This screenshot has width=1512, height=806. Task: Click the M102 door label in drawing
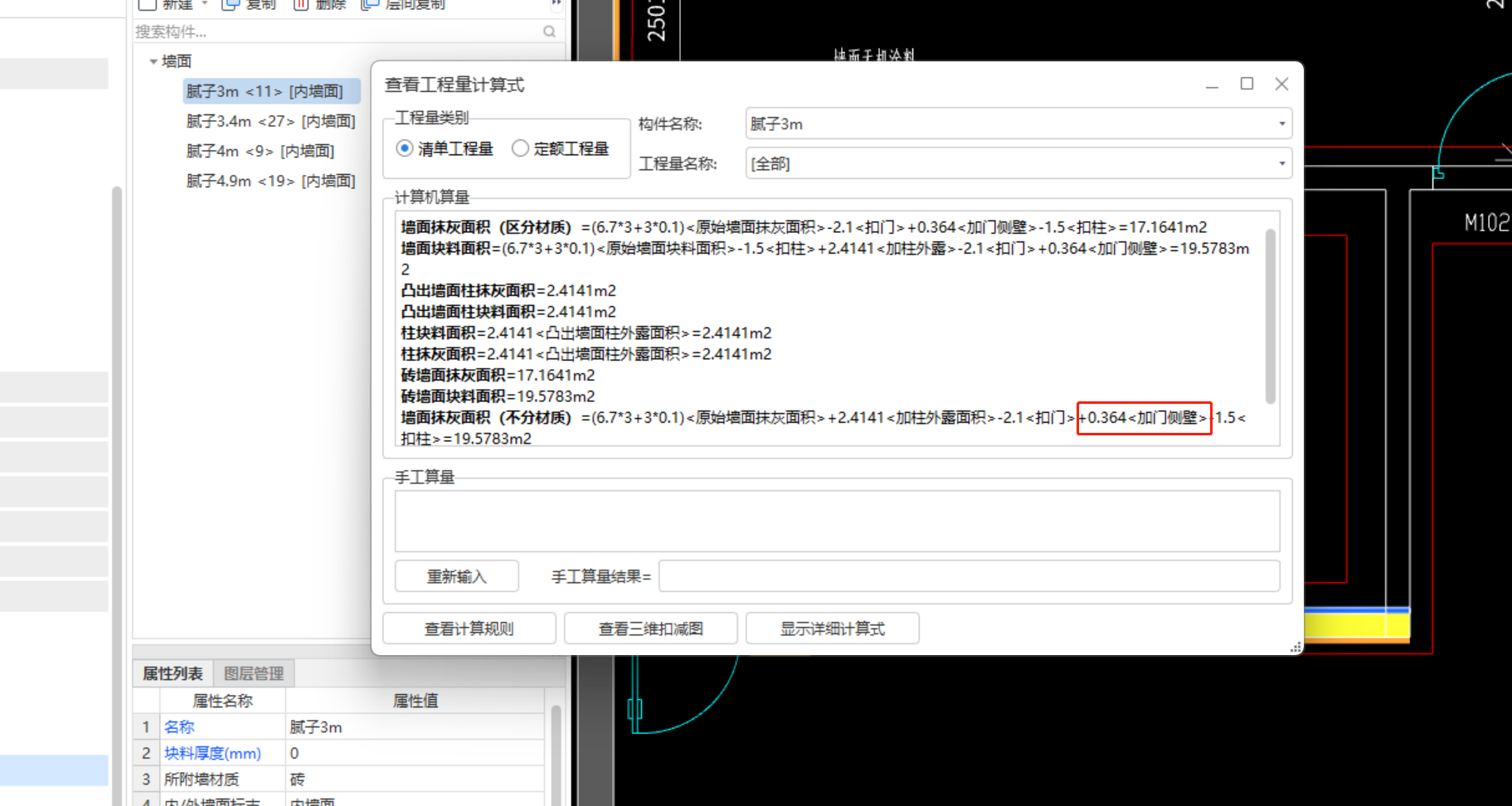click(x=1486, y=223)
